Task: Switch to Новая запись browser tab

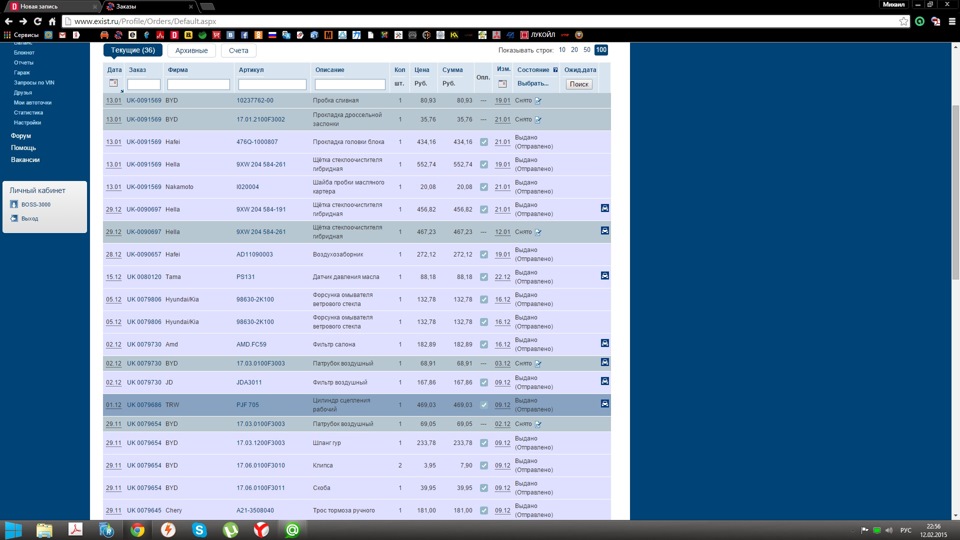Action: [53, 6]
